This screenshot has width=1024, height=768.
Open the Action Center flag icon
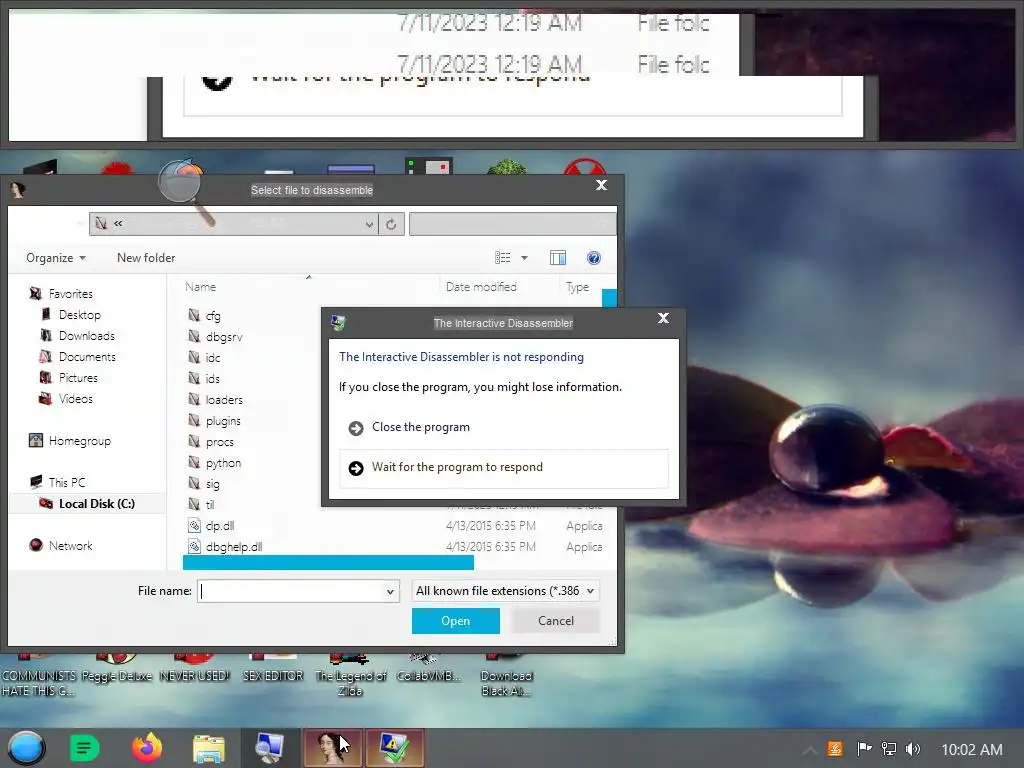pyautogui.click(x=864, y=749)
